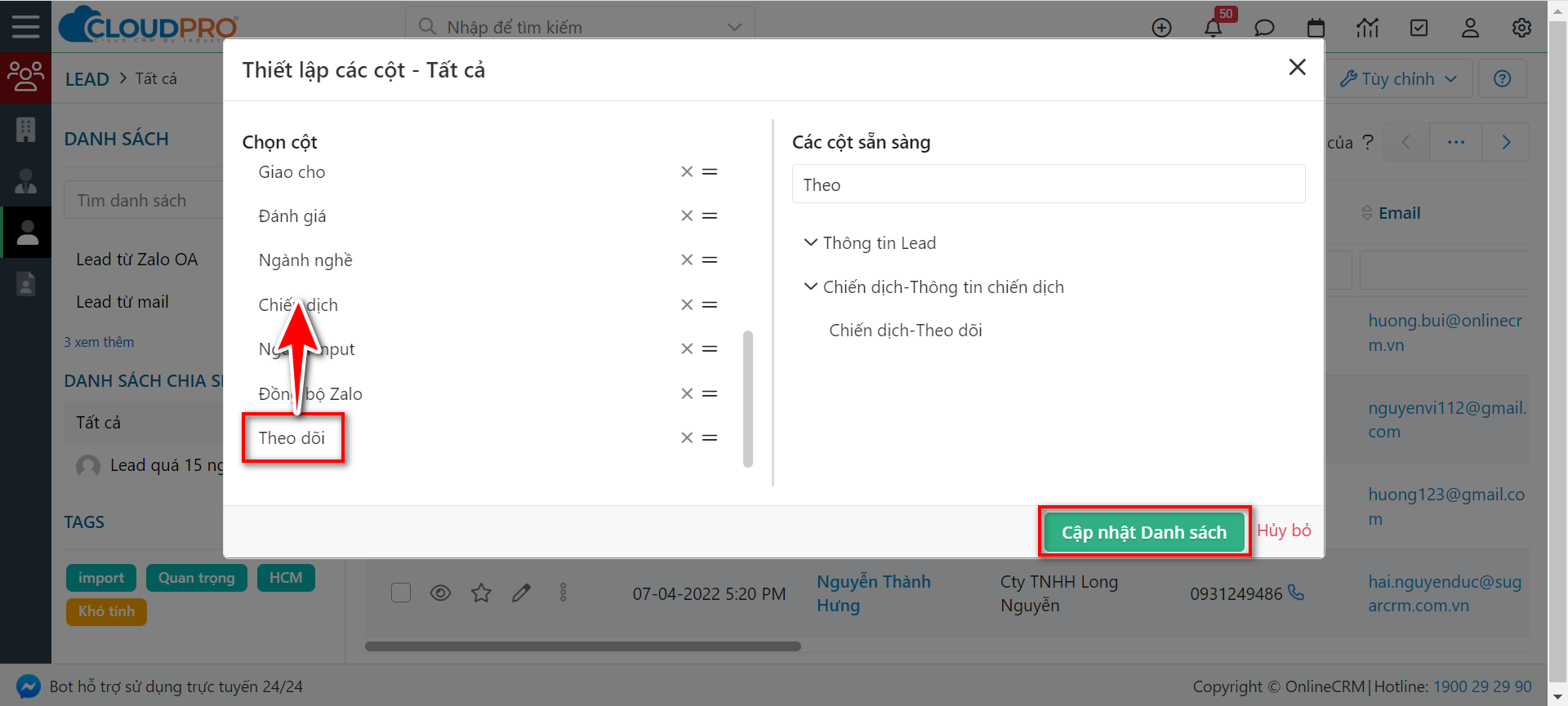
Task: Add the Chiến dịch-Theo dõi column
Action: 905,331
